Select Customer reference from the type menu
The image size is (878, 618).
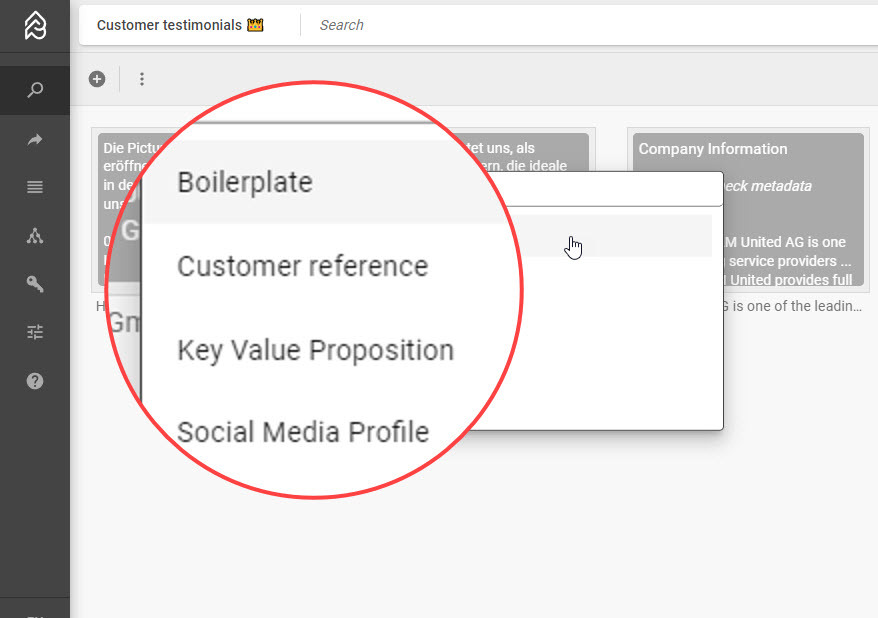(x=302, y=266)
